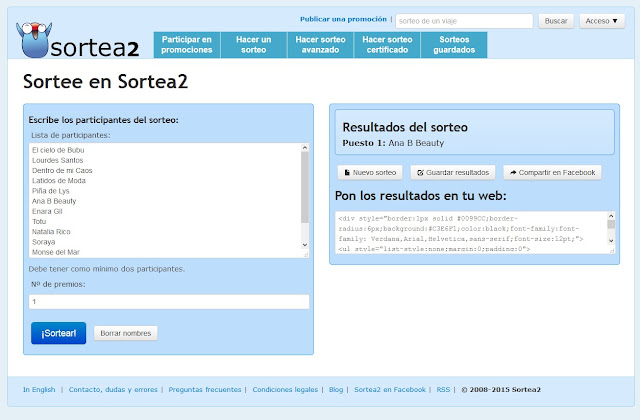The height and width of the screenshot is (420, 640).
Task: Open the RSS footer link
Action: (x=443, y=389)
